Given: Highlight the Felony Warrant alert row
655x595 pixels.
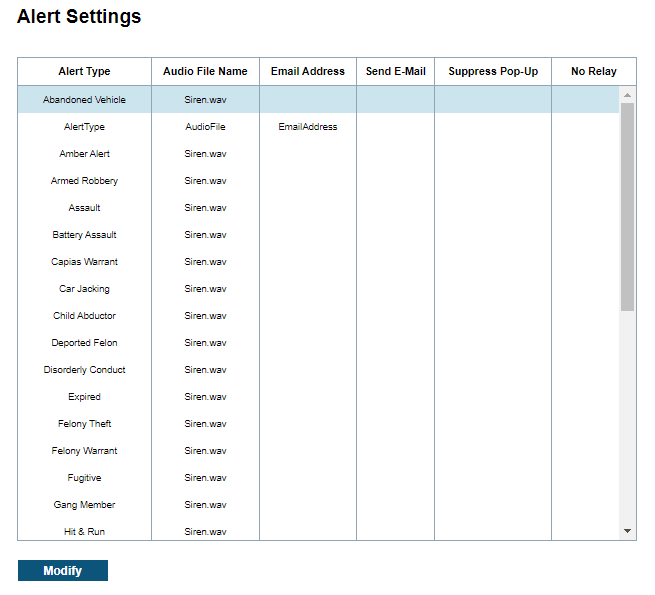Looking at the screenshot, I should [x=85, y=451].
